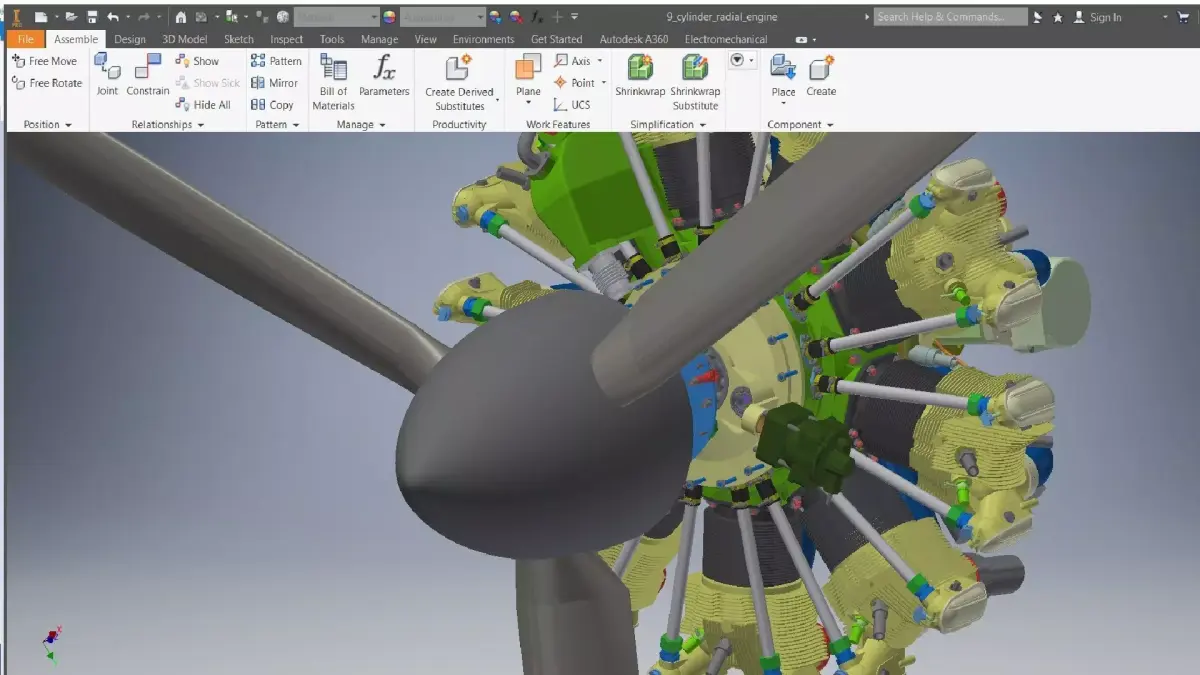Open the Appearance combo box
The image size is (1200, 675).
tap(442, 17)
